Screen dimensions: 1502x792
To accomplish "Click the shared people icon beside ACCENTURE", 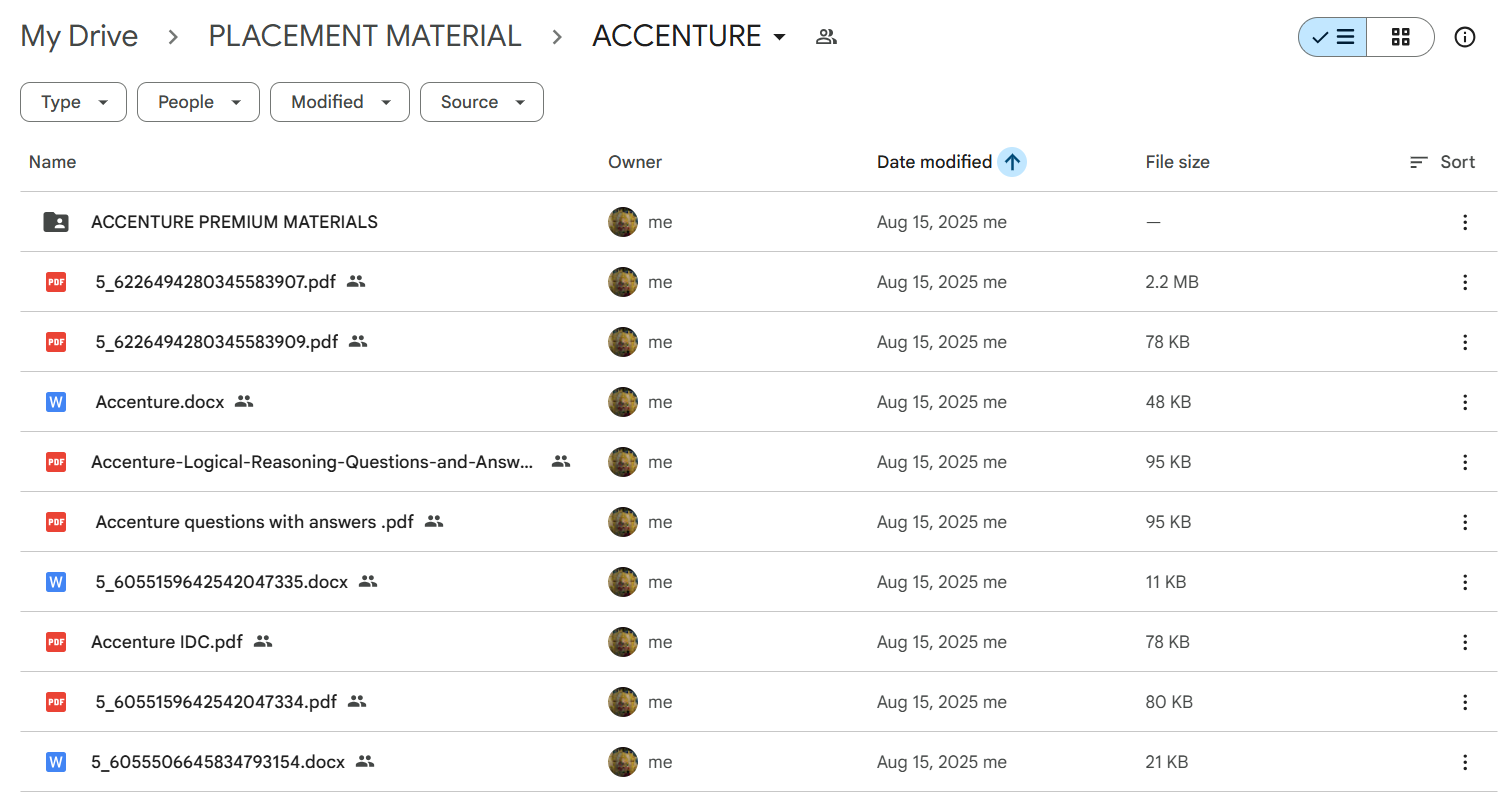I will [x=826, y=37].
